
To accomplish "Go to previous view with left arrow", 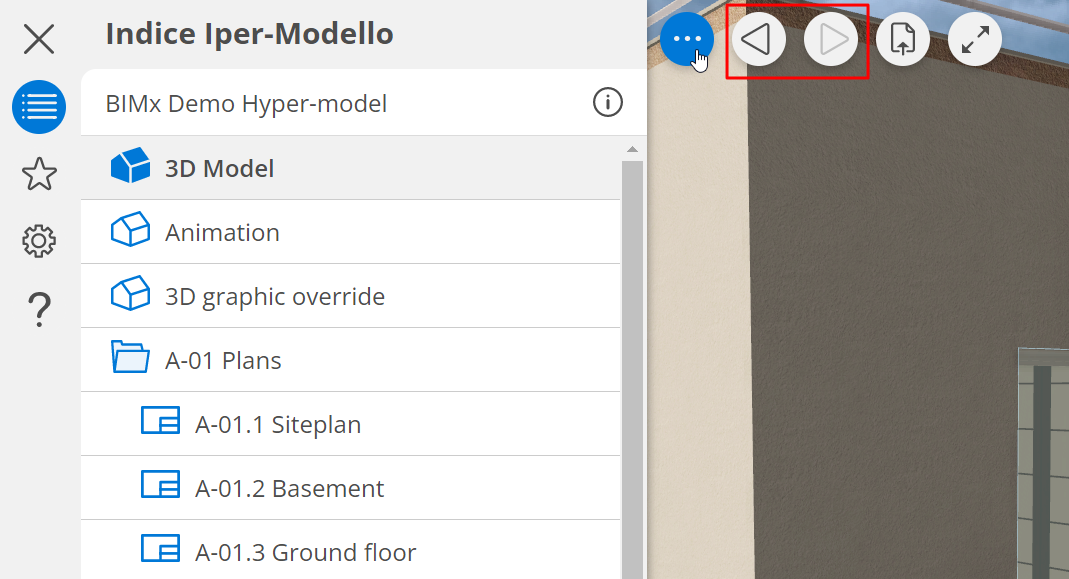I will pyautogui.click(x=758, y=40).
